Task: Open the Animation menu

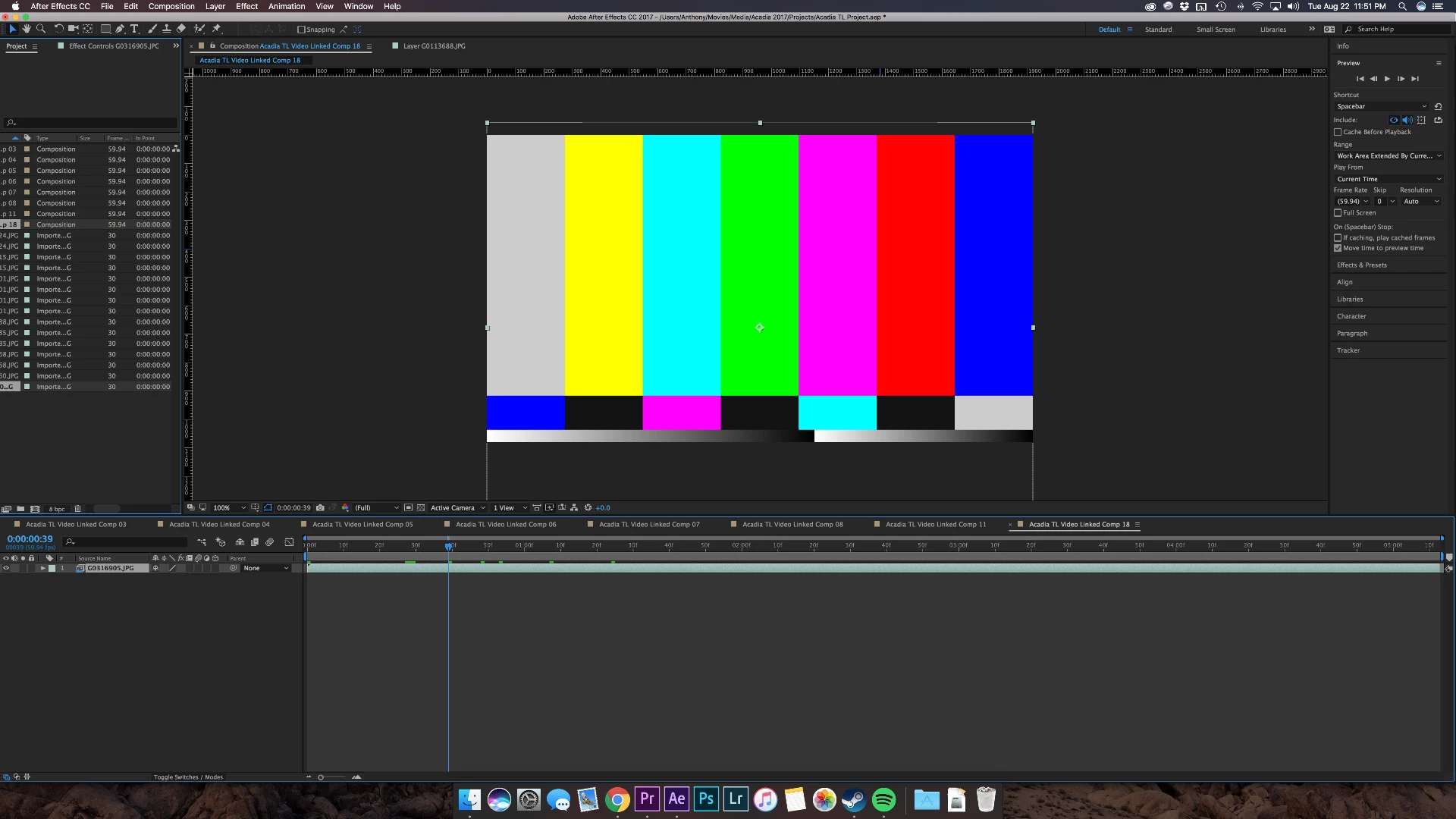Action: point(287,6)
